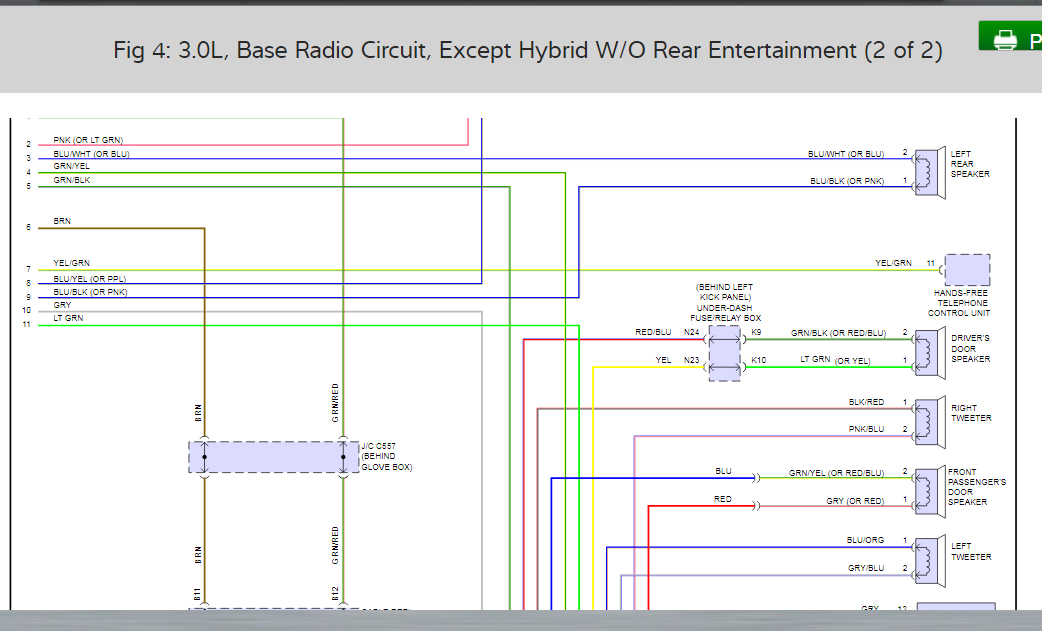Click the 'BLU/BLK (OR PNK)' label near Left Rear Speaker
The width and height of the screenshot is (1042, 631).
point(847,181)
